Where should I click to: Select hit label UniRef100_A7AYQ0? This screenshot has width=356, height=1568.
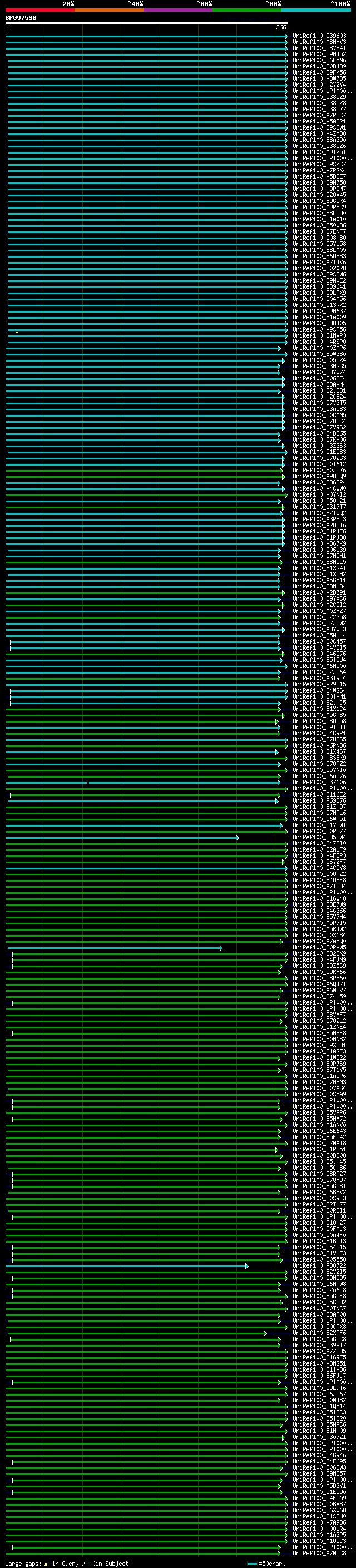tap(319, 942)
